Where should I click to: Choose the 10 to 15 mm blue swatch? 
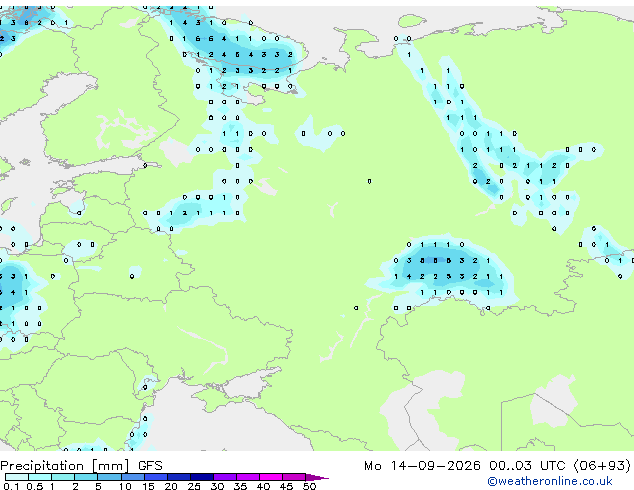click(133, 477)
